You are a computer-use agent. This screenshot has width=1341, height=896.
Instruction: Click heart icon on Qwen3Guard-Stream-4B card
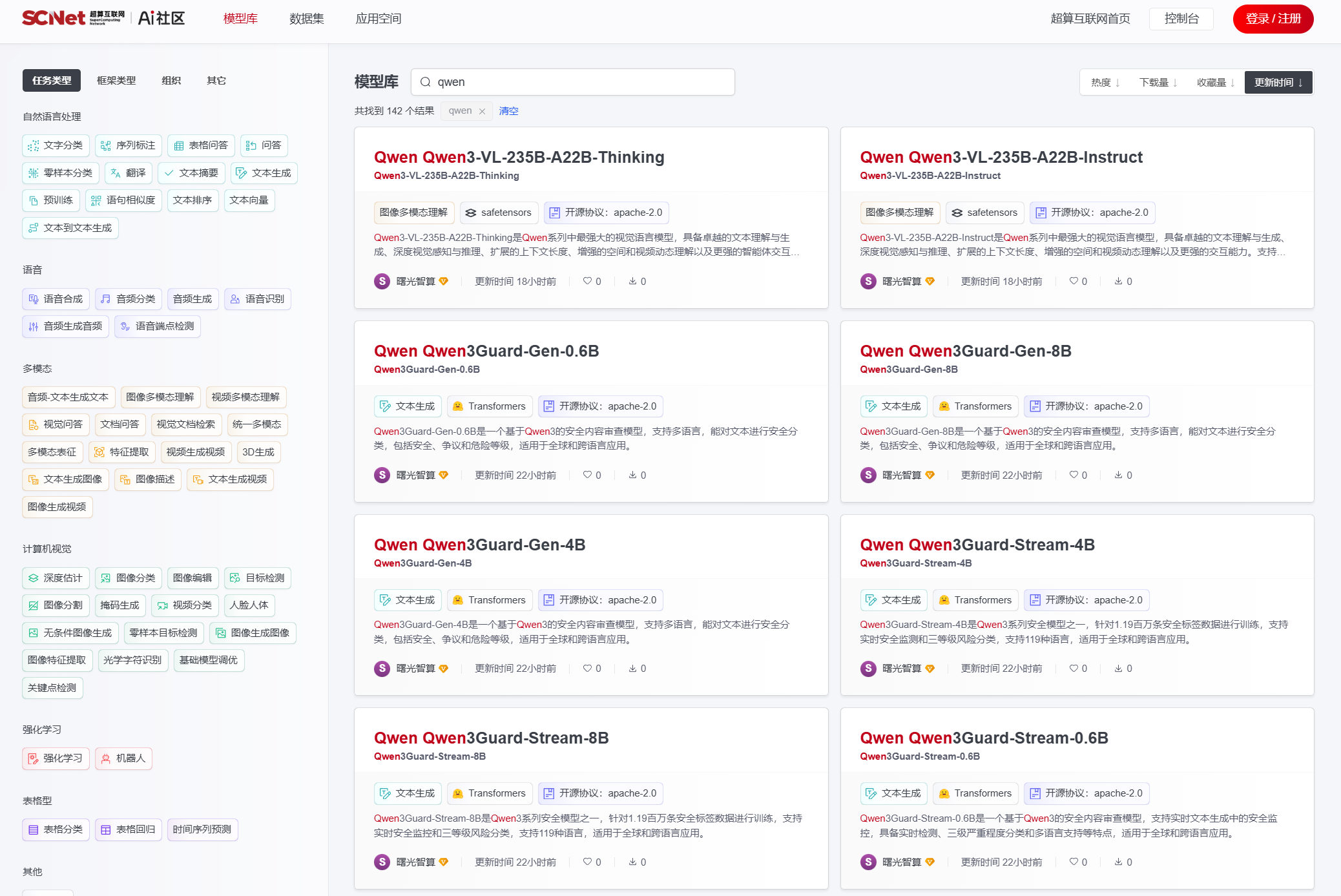tap(1074, 668)
